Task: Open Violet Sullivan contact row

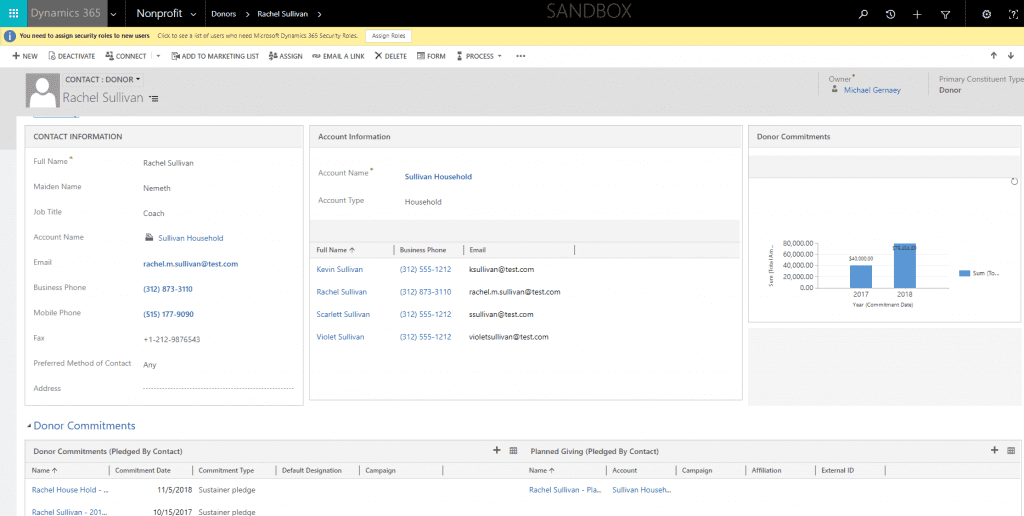Action: click(340, 337)
